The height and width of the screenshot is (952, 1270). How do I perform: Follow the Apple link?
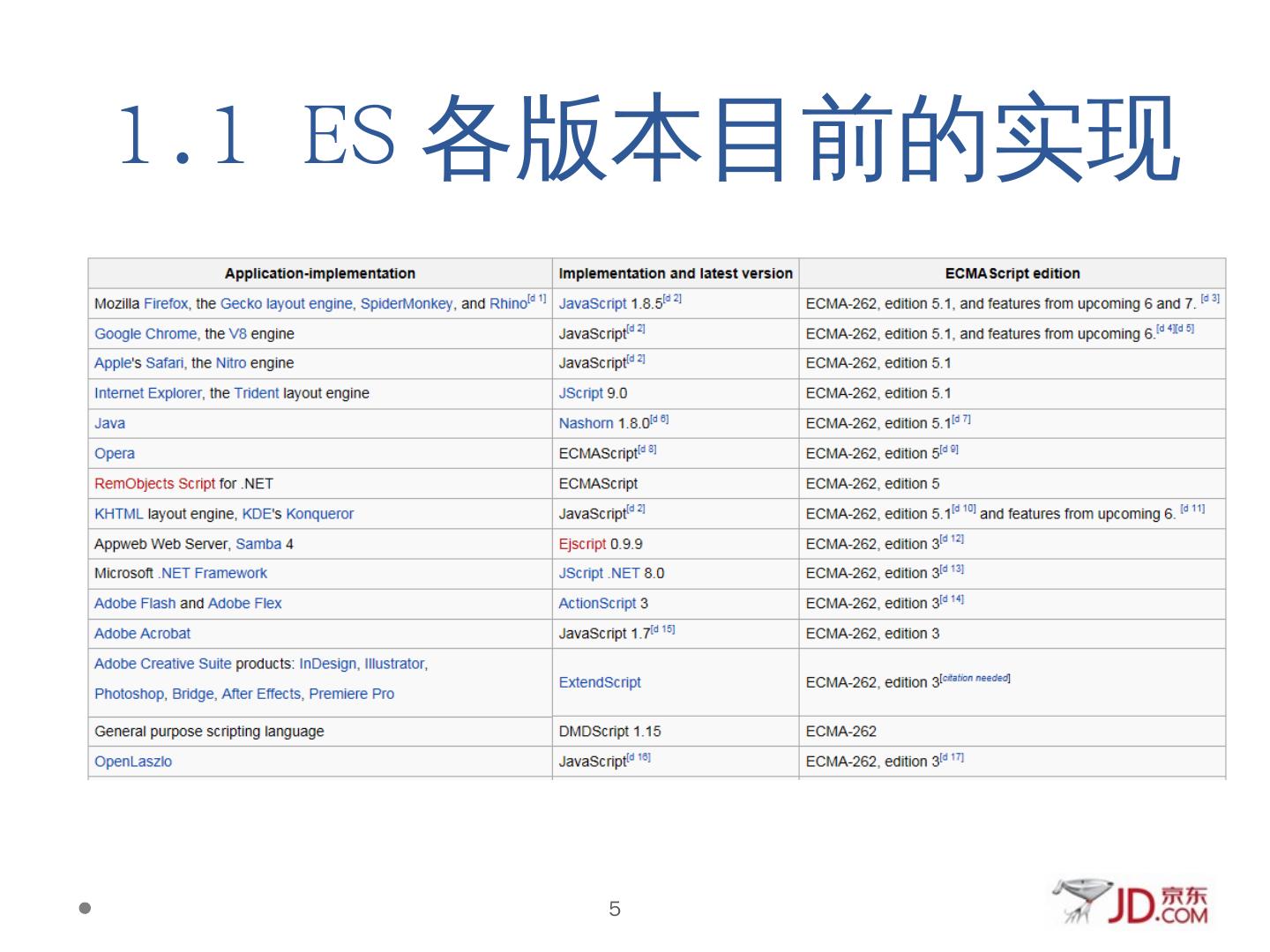(112, 363)
